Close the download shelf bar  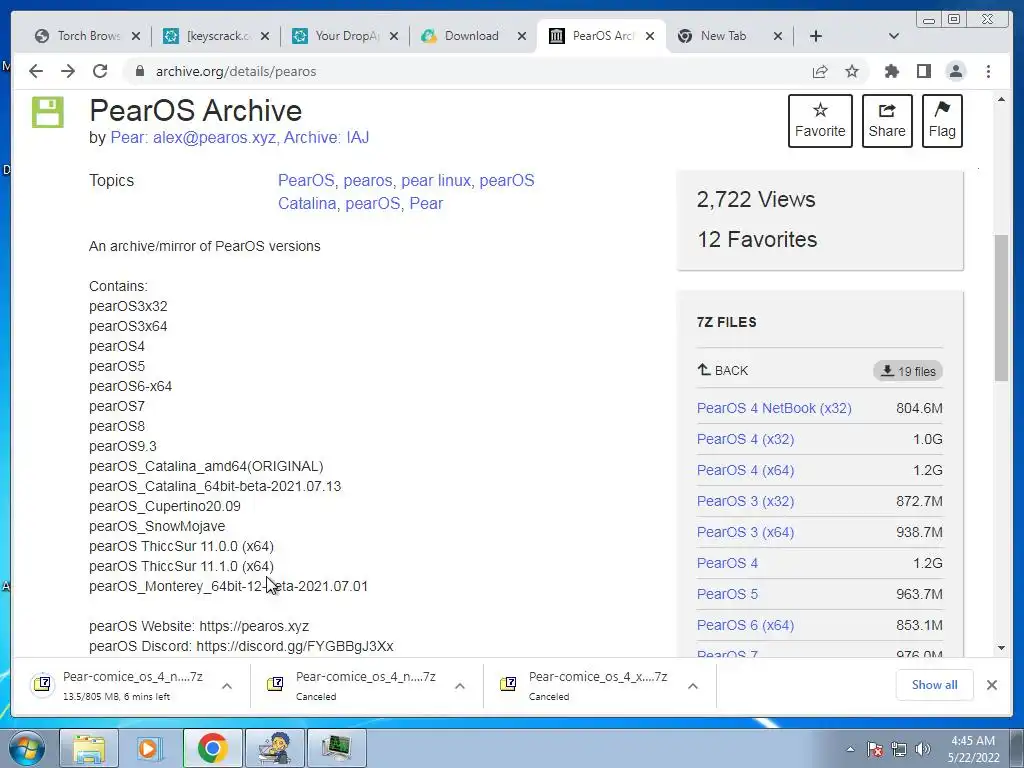coord(991,685)
